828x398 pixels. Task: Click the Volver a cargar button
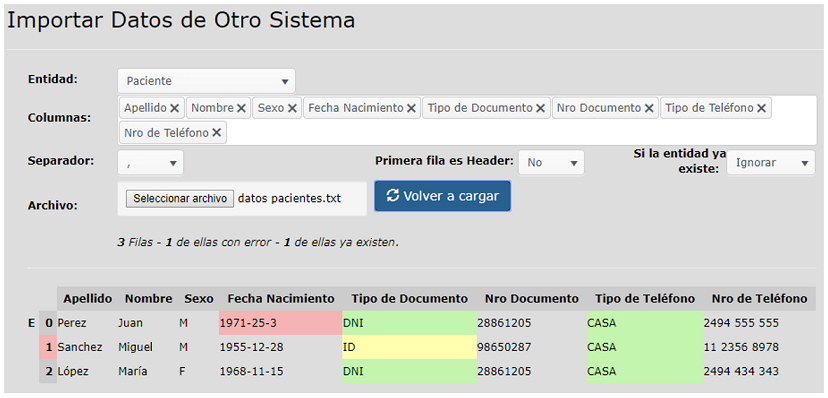point(443,196)
